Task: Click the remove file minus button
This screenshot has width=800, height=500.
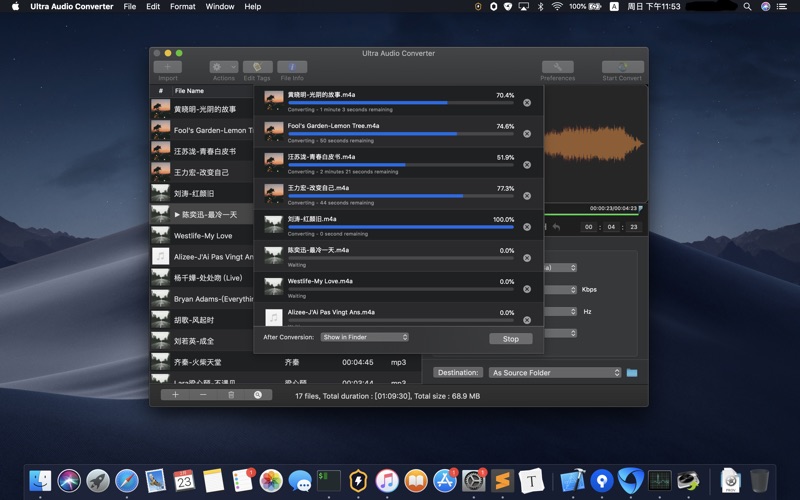Action: pos(203,395)
